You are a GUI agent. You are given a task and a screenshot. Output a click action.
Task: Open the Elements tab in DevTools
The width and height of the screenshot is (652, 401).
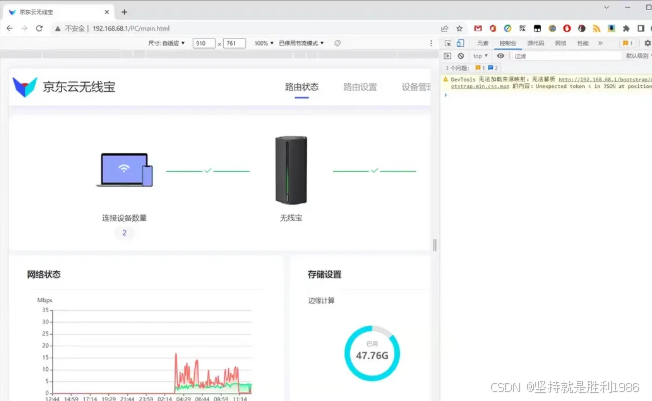[483, 43]
